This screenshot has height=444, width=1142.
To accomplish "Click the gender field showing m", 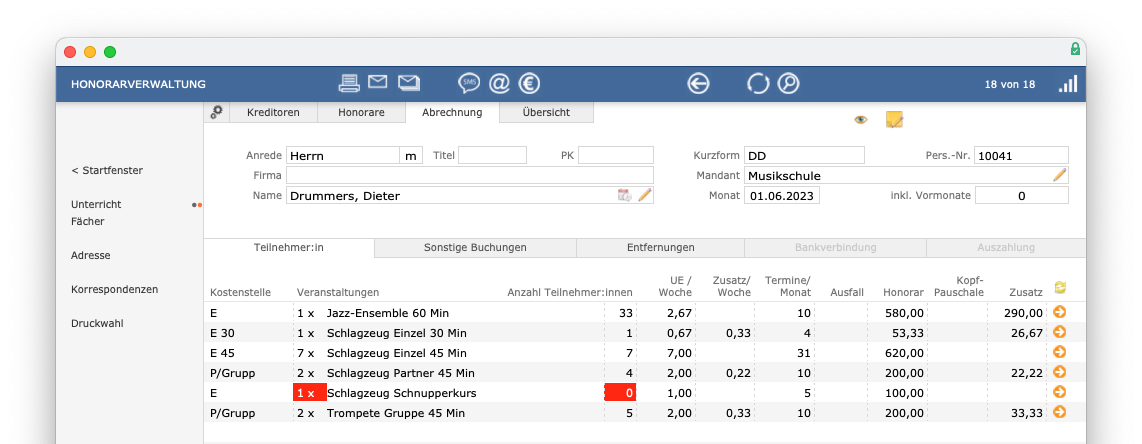I will click(411, 155).
